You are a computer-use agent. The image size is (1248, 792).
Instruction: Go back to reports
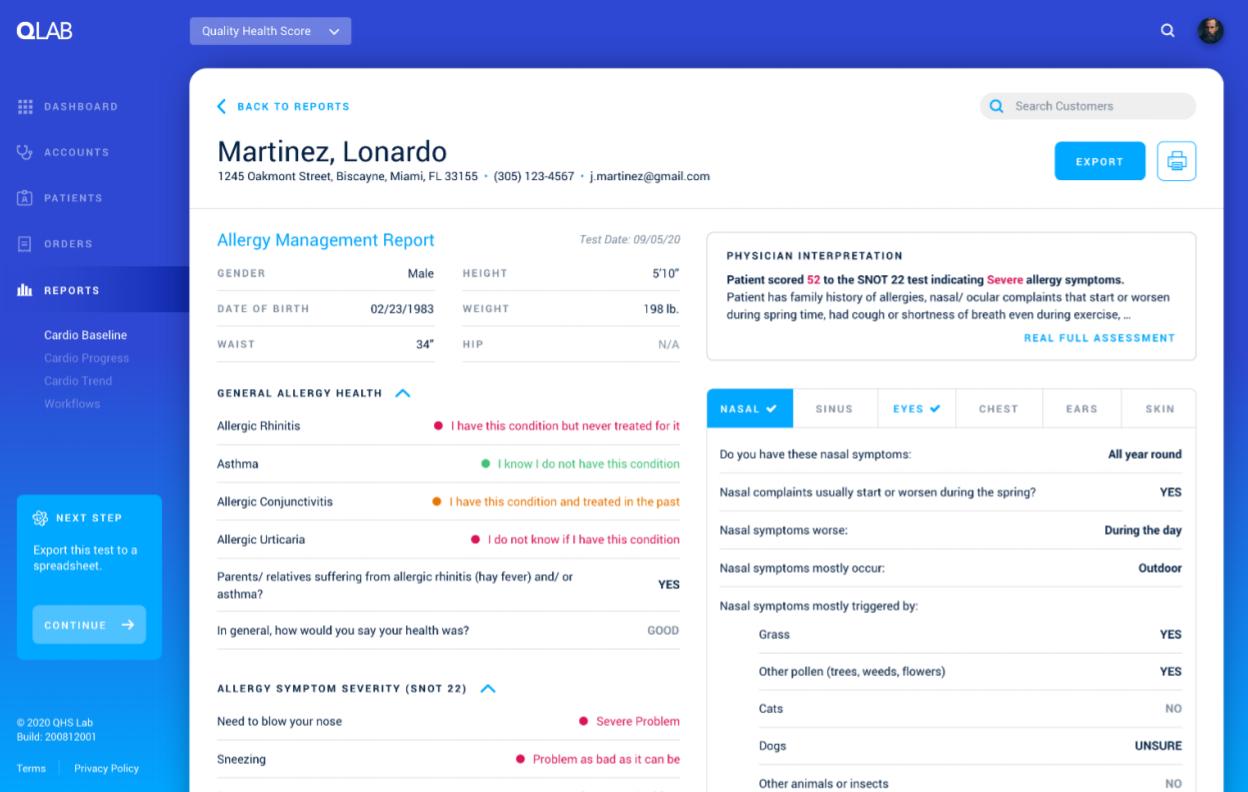(284, 106)
